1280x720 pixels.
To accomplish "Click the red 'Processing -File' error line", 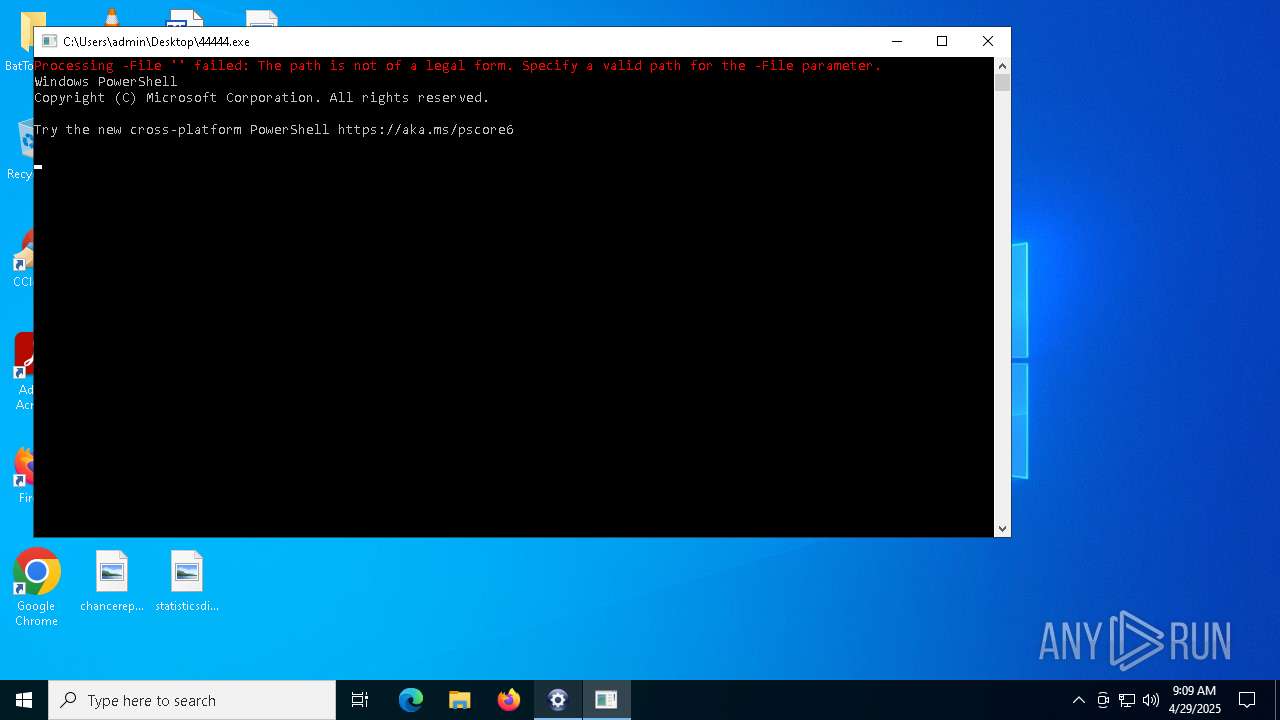I will tap(458, 66).
